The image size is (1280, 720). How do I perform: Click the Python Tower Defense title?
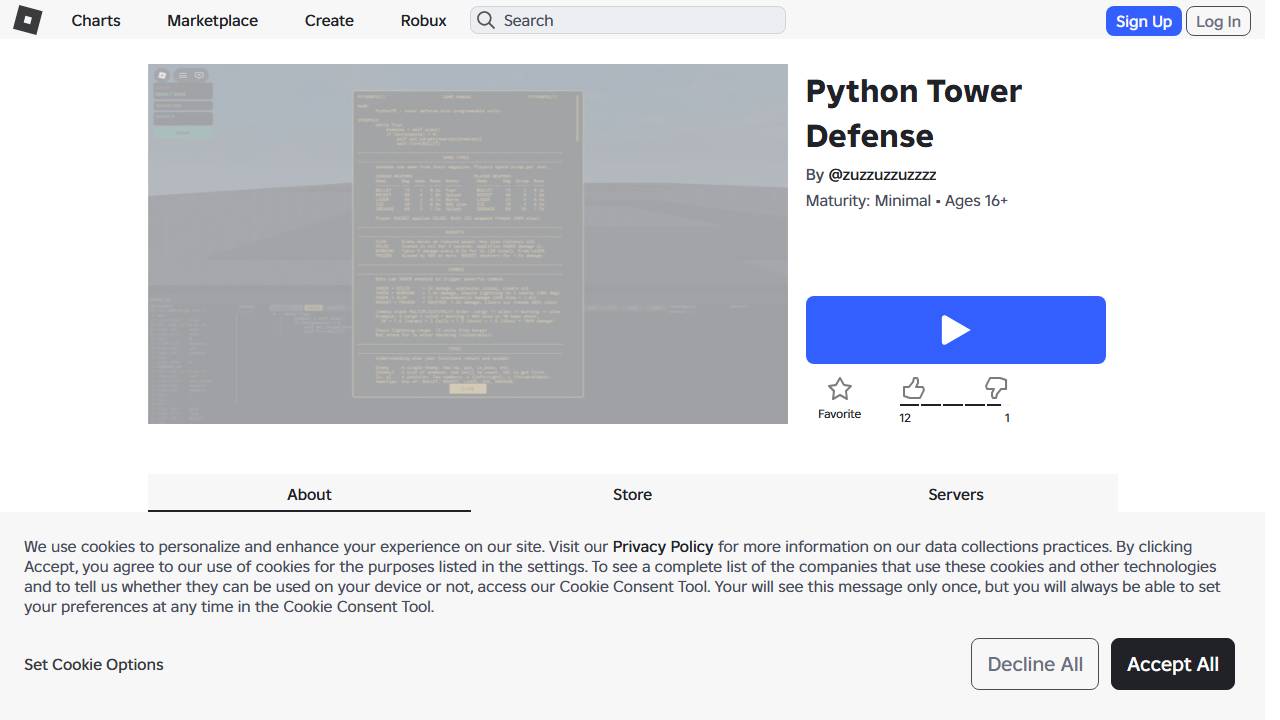[x=914, y=113]
